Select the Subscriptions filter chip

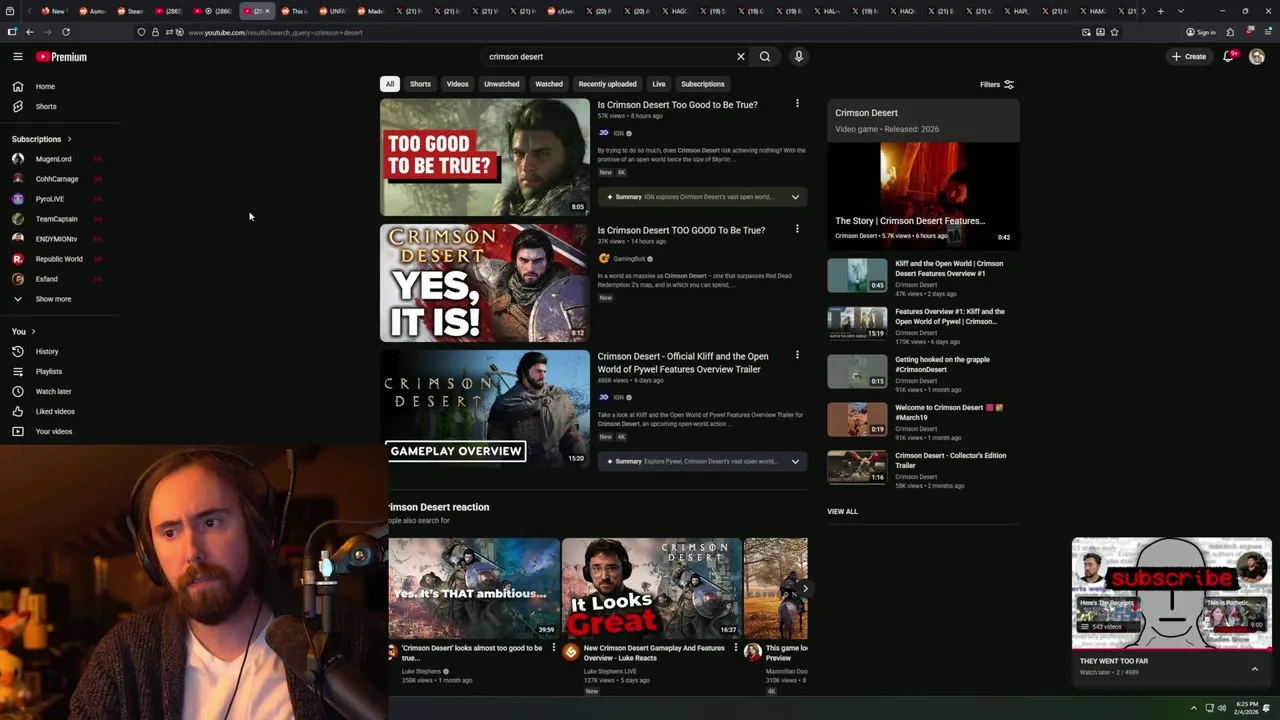coord(703,84)
